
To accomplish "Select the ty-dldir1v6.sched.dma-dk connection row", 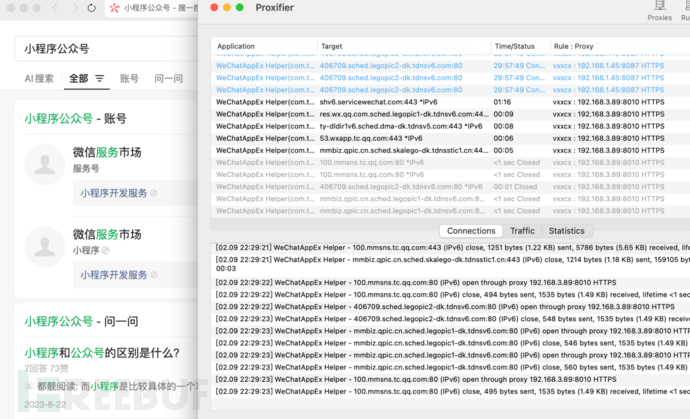I will coord(450,126).
